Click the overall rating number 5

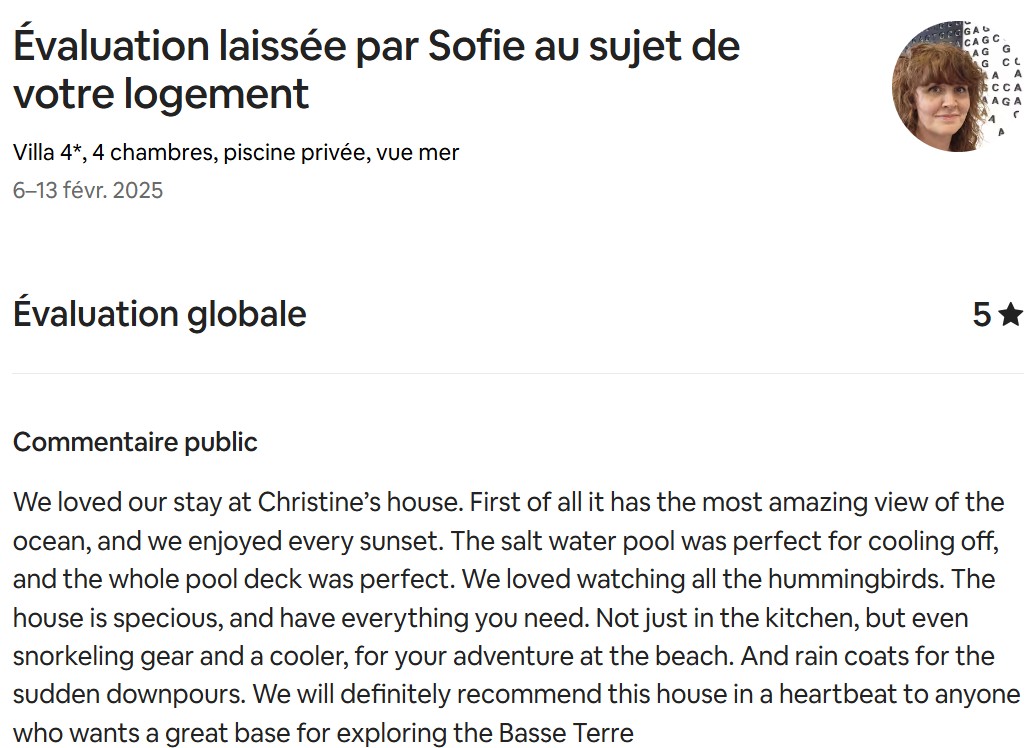(x=981, y=315)
